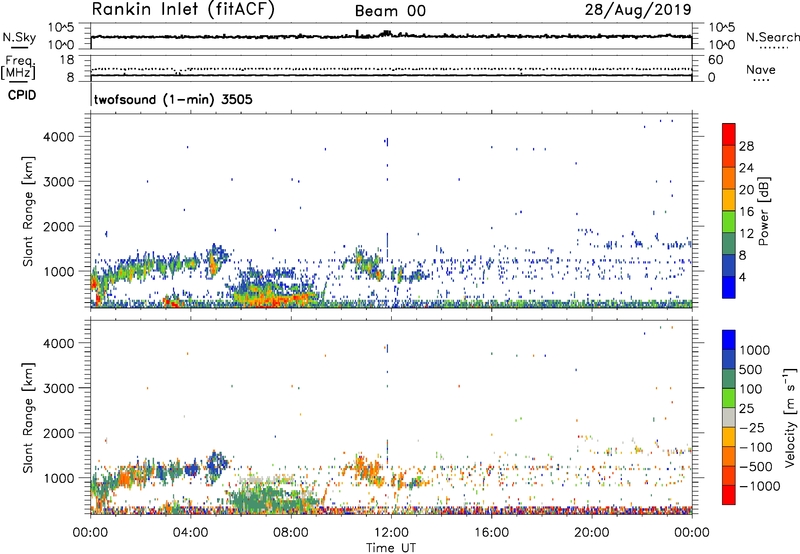Click the "60" Nave axis tick label
Image resolution: width=800 pixels, height=554 pixels.
tap(715, 60)
